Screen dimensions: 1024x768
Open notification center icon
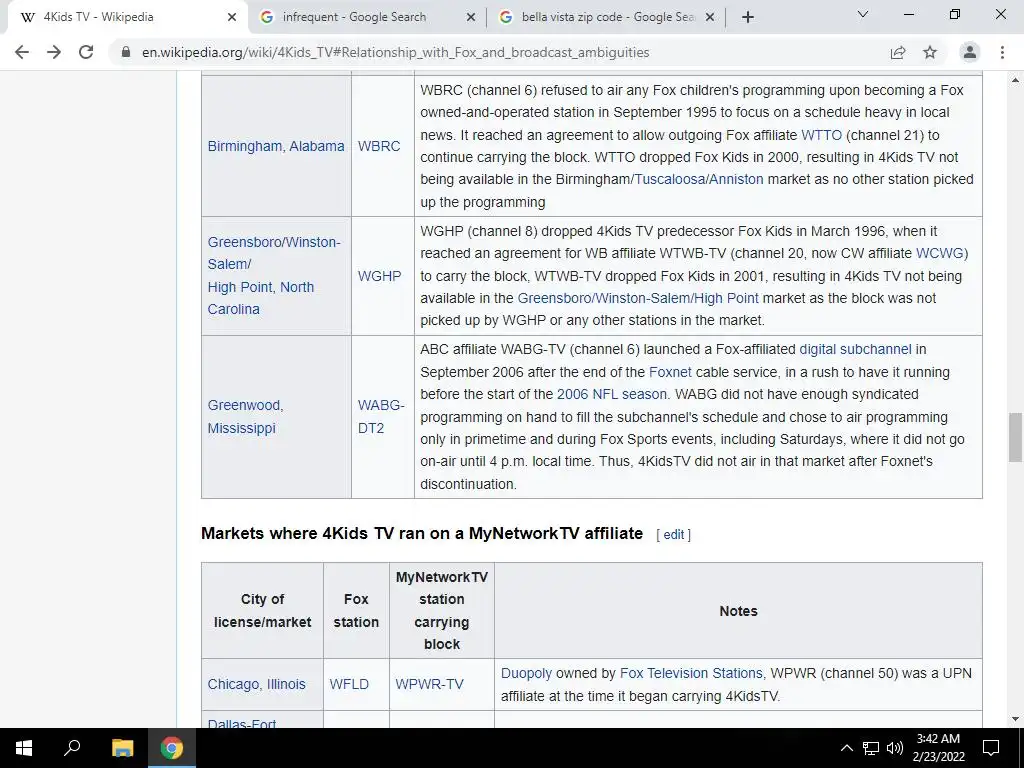[x=991, y=748]
